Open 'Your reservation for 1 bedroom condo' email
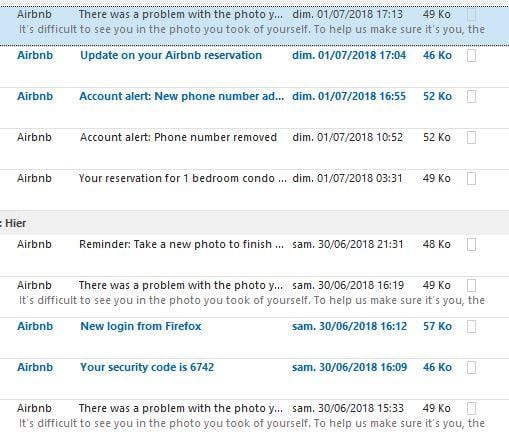The image size is (509, 440). click(x=254, y=190)
